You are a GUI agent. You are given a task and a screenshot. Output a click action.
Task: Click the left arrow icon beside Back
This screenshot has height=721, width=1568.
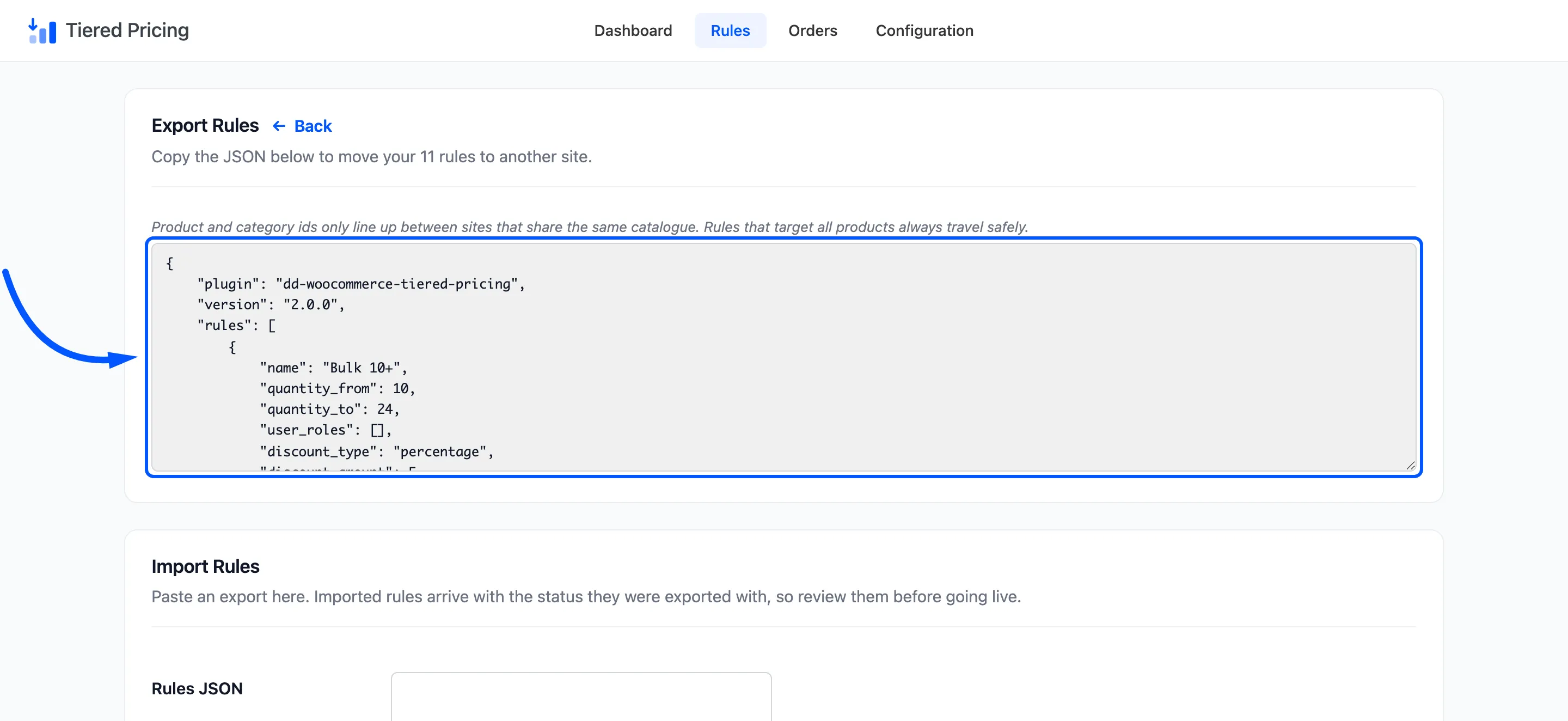click(279, 126)
